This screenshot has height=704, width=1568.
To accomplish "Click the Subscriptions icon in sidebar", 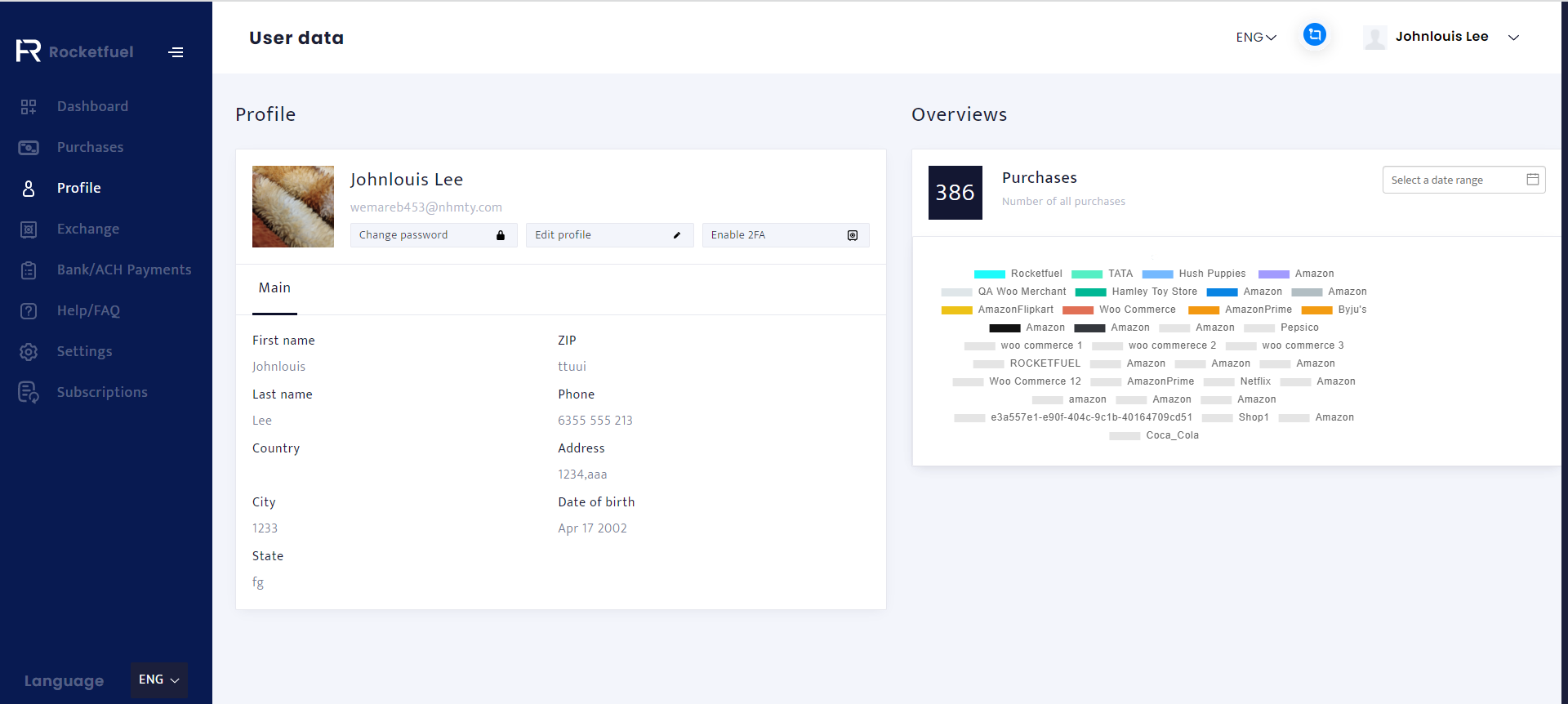I will pos(29,393).
